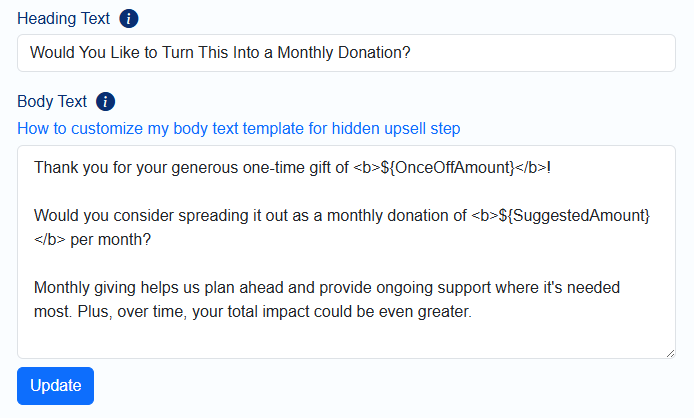Click the info icon beside Heading Text

(129, 19)
